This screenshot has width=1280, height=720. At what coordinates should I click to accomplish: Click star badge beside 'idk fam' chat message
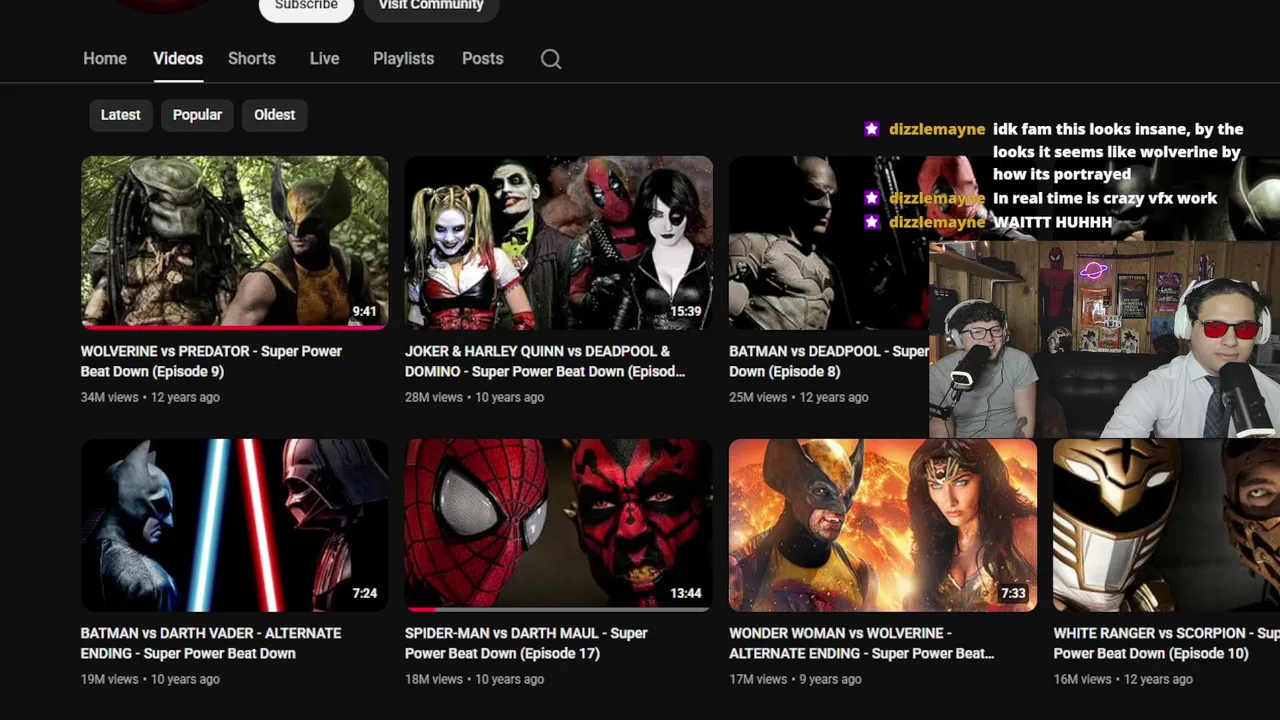872,129
